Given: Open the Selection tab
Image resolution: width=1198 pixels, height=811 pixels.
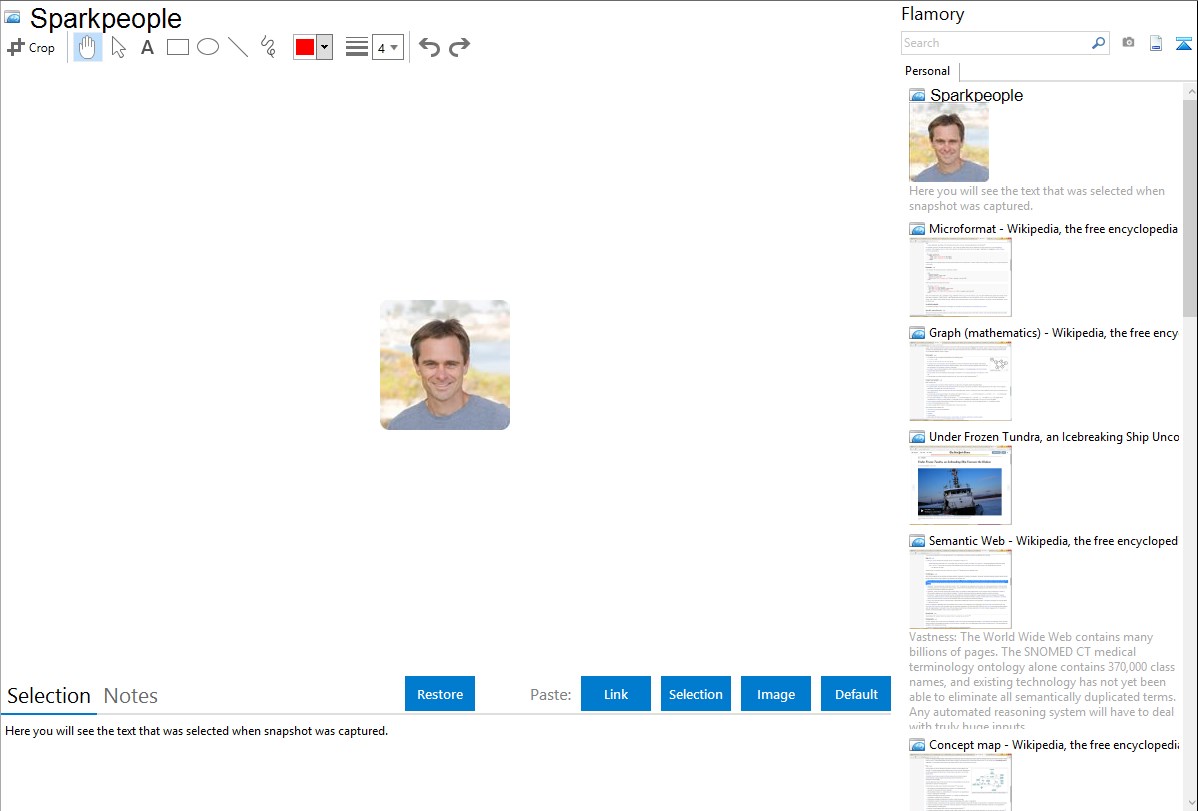Looking at the screenshot, I should point(49,696).
